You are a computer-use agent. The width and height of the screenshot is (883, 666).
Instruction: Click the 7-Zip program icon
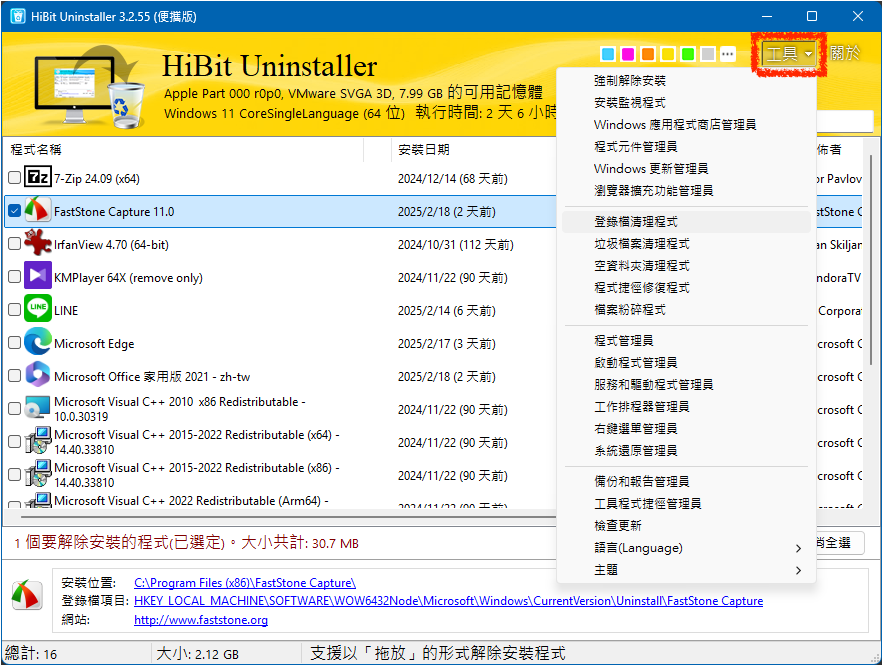(38, 178)
